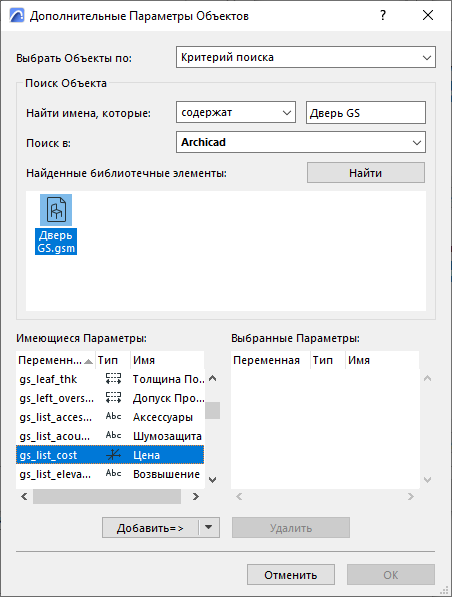The height and width of the screenshot is (597, 452).
Task: Click left arrow of available parameters horizontal scrollbar
Action: [24, 496]
